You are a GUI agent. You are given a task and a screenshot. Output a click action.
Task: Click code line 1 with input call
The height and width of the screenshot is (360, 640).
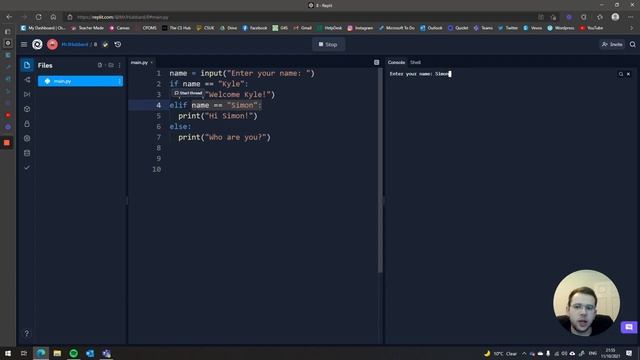coord(242,73)
